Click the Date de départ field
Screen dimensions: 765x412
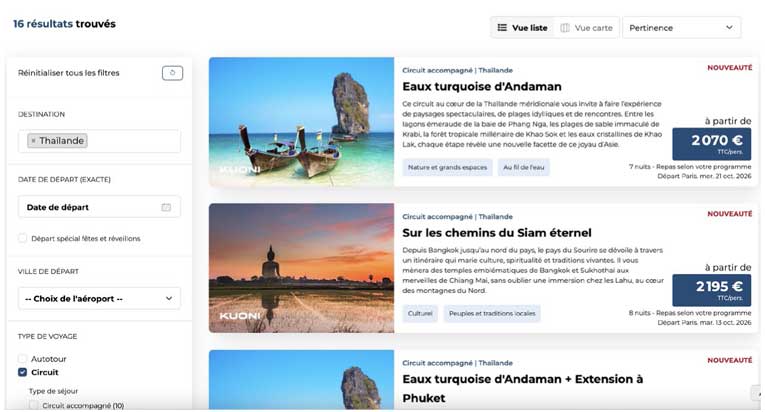tap(90, 208)
